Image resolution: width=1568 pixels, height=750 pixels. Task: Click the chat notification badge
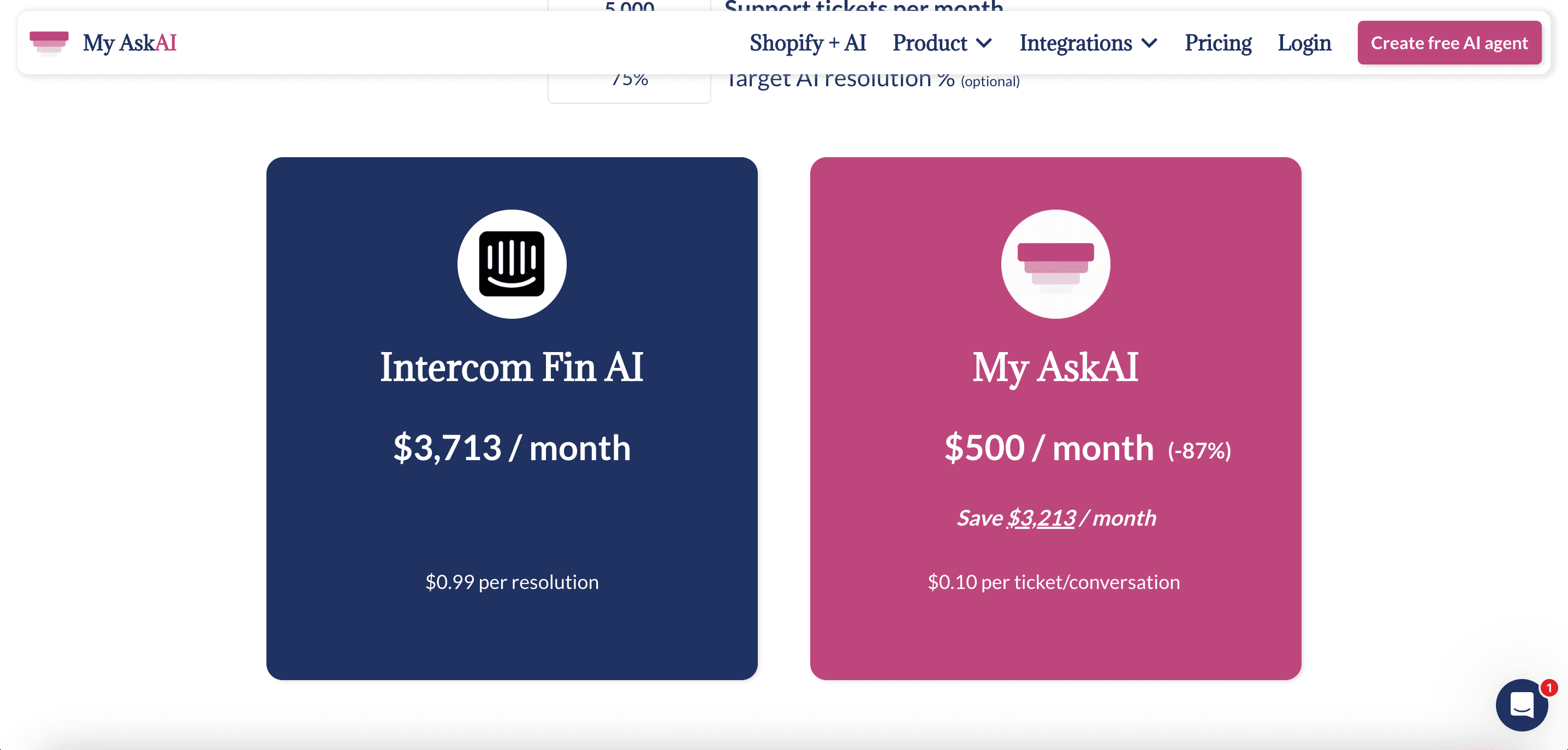tap(1548, 688)
